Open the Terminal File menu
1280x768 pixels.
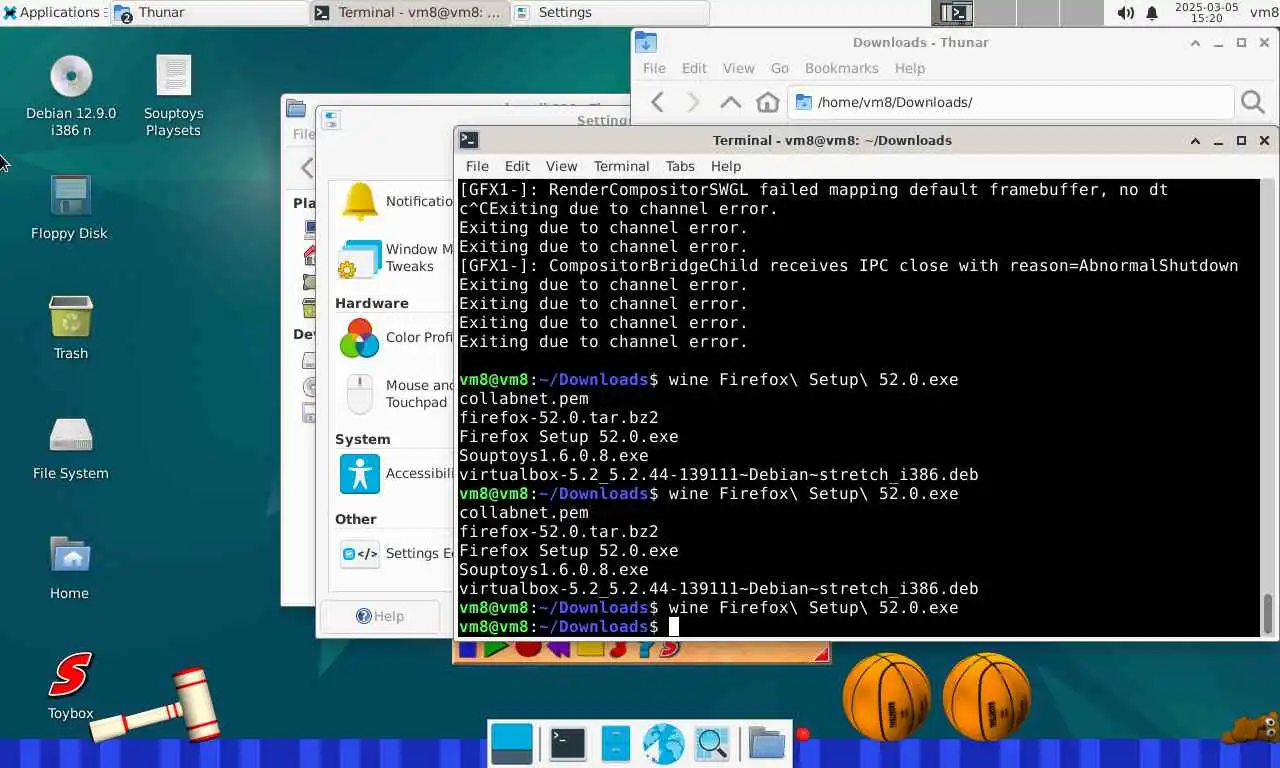point(477,166)
